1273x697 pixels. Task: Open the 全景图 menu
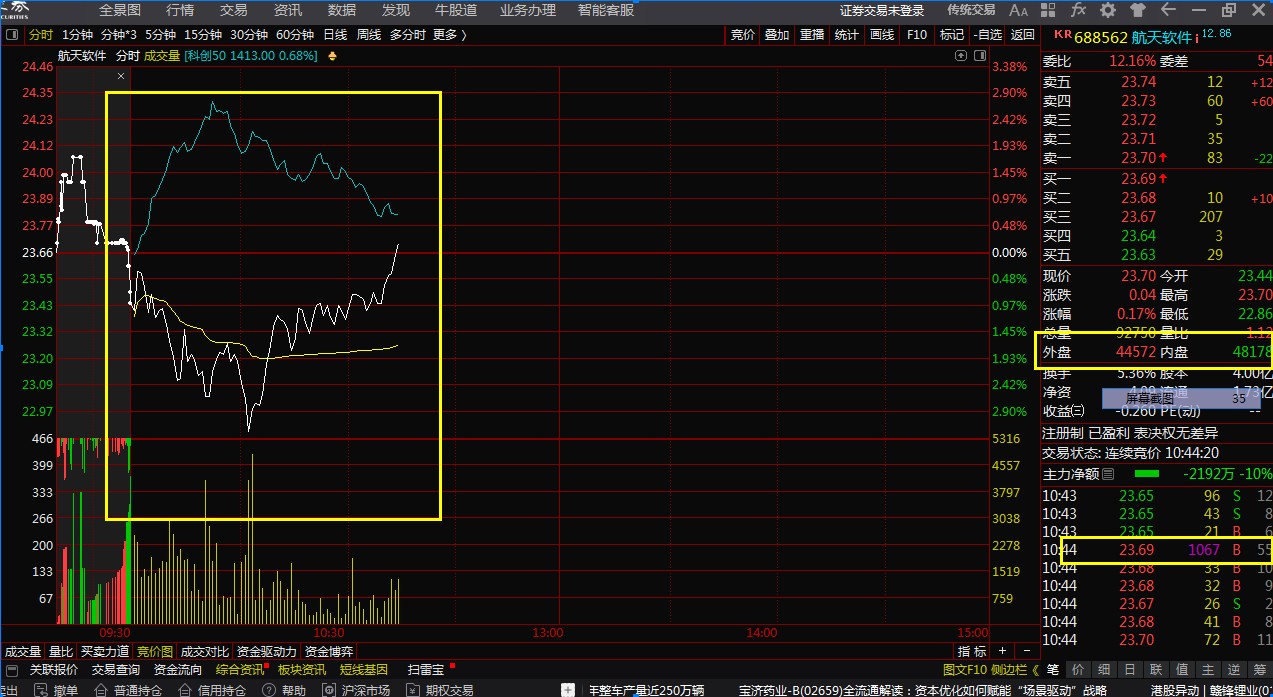(120, 10)
